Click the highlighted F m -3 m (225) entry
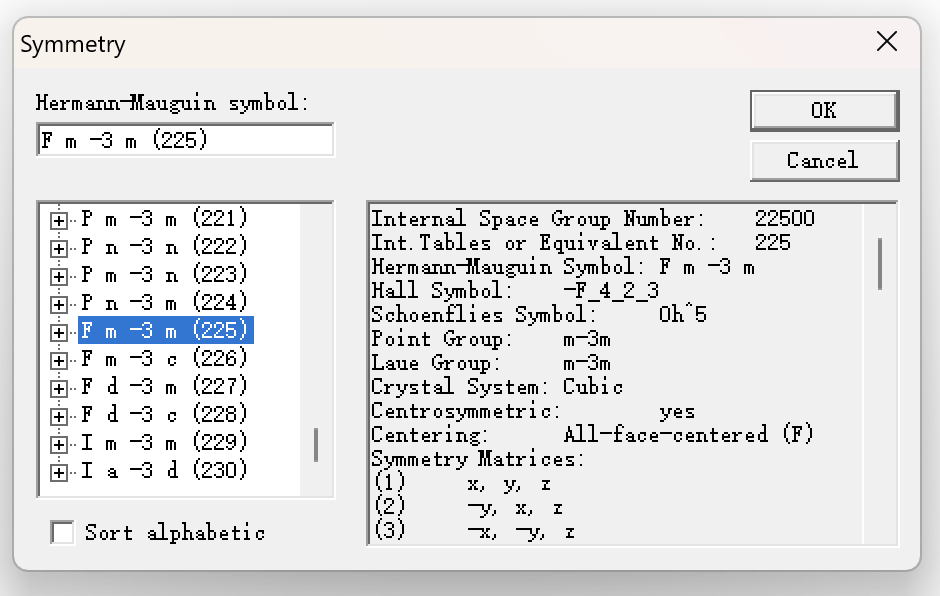940x596 pixels. 165,330
